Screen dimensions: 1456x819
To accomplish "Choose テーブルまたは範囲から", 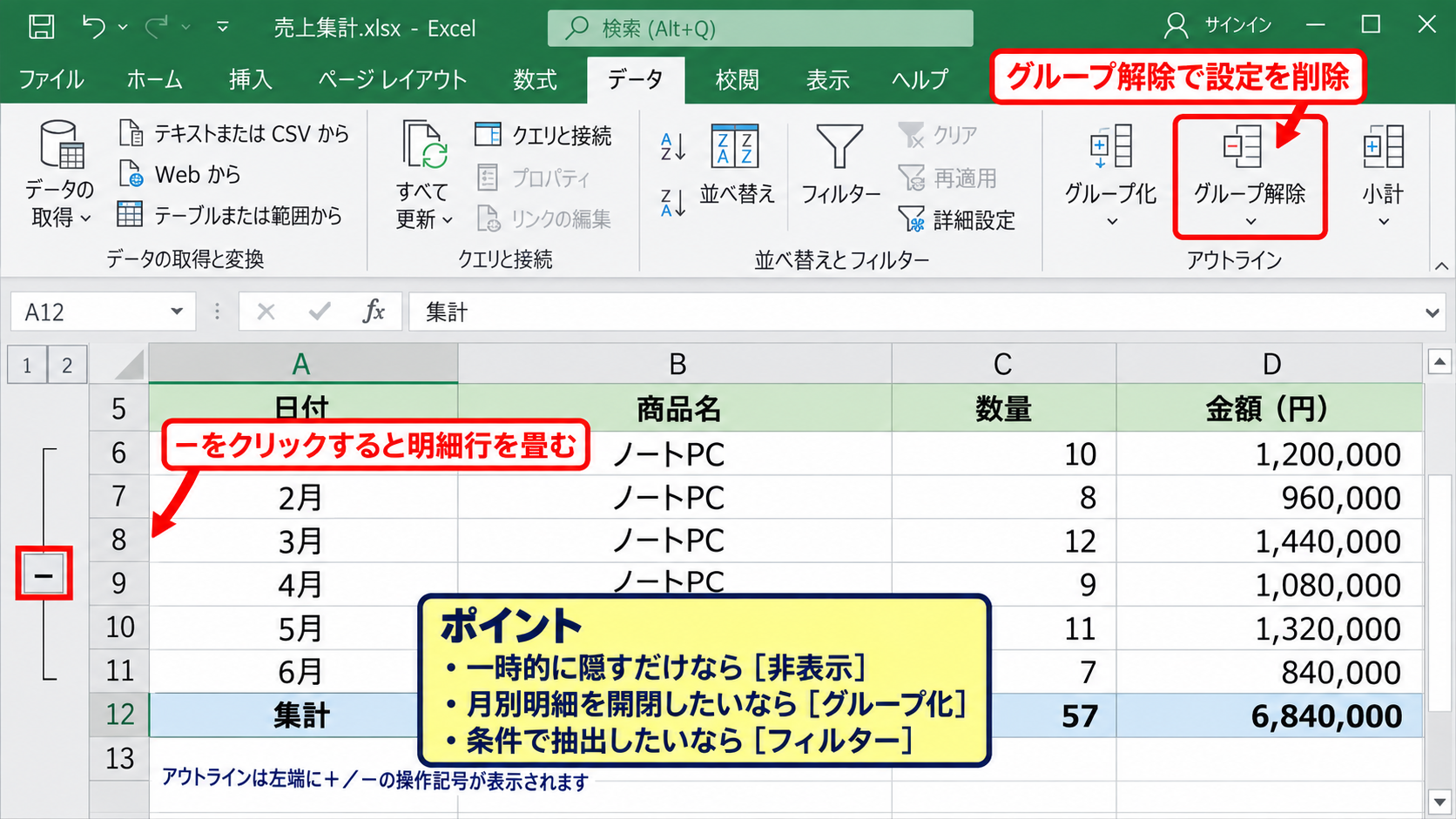I will (x=230, y=215).
